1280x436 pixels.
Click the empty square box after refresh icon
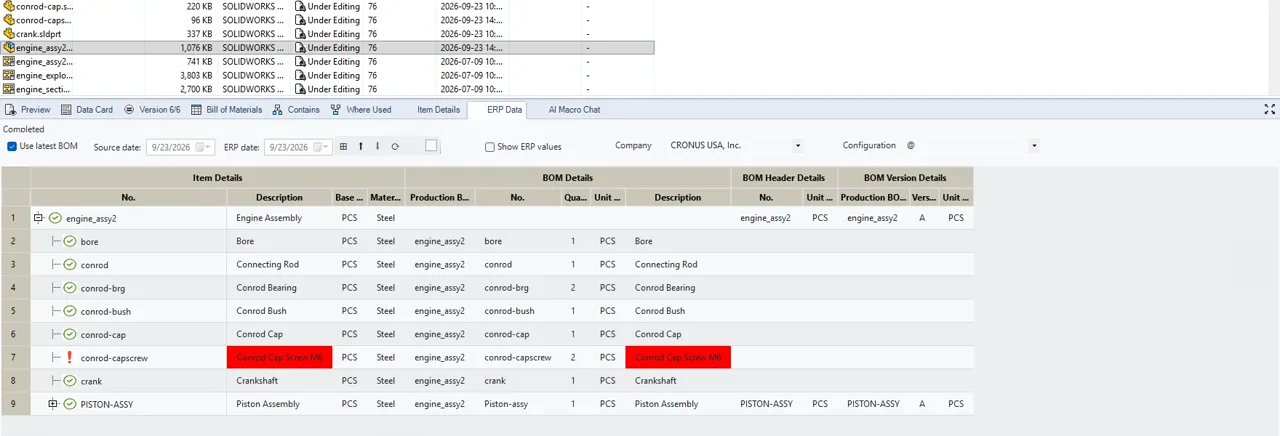[x=431, y=146]
